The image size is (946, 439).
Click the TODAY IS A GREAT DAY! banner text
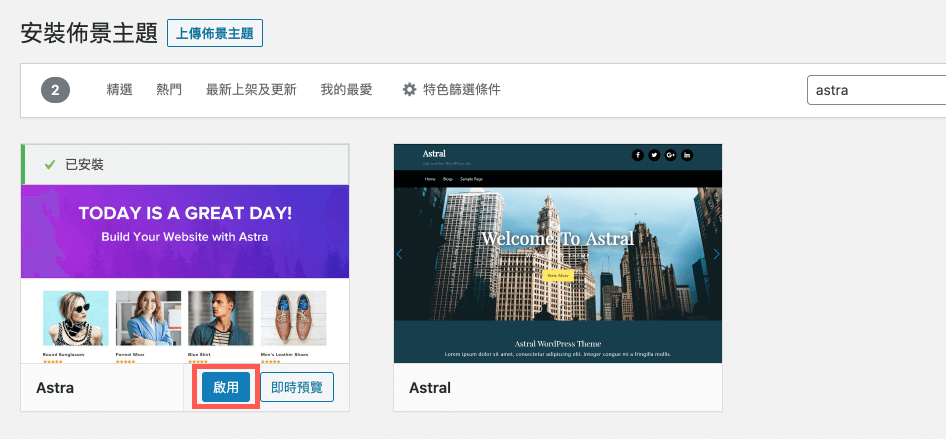185,213
